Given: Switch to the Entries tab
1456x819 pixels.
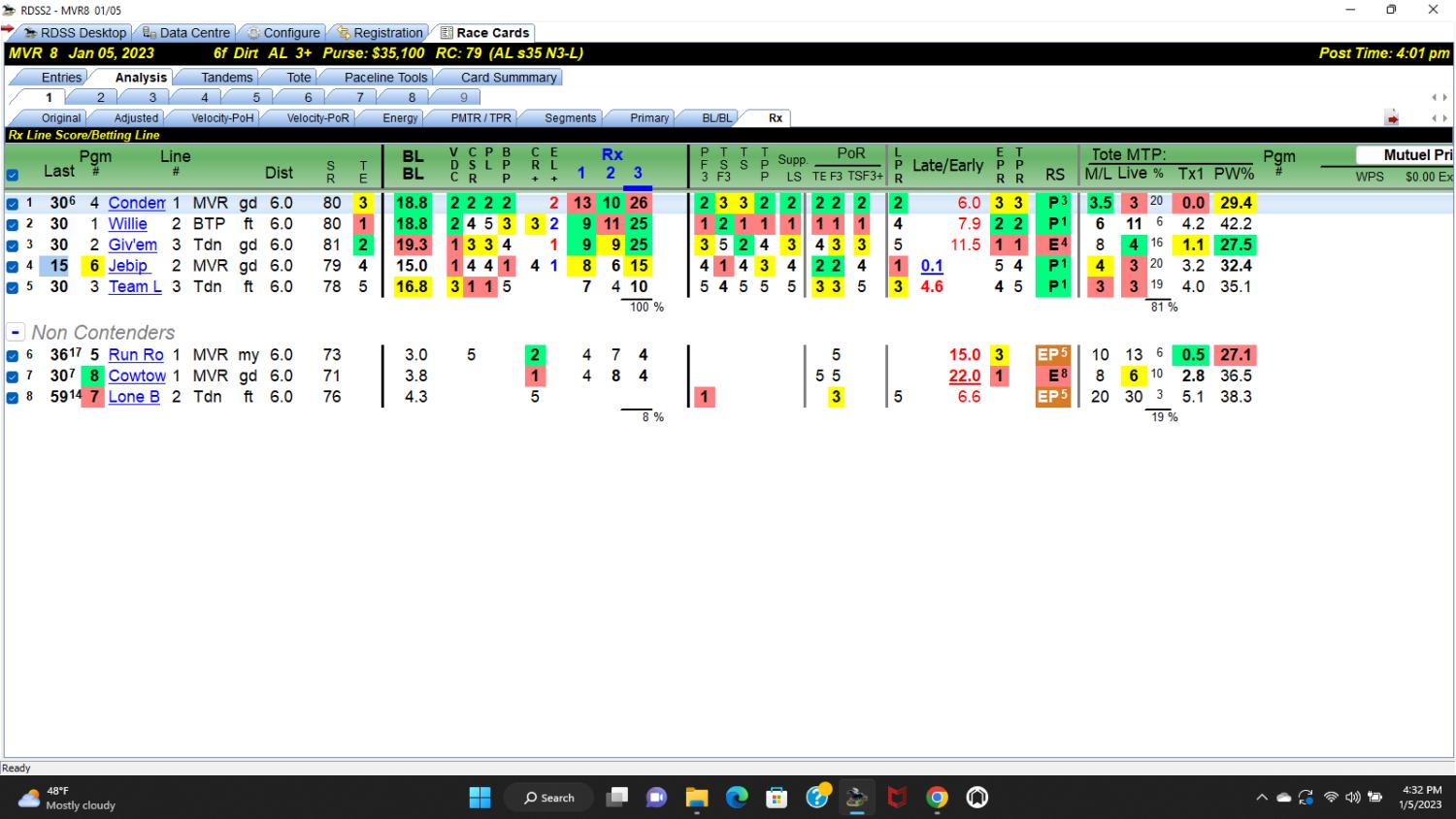Looking at the screenshot, I should 61,78.
